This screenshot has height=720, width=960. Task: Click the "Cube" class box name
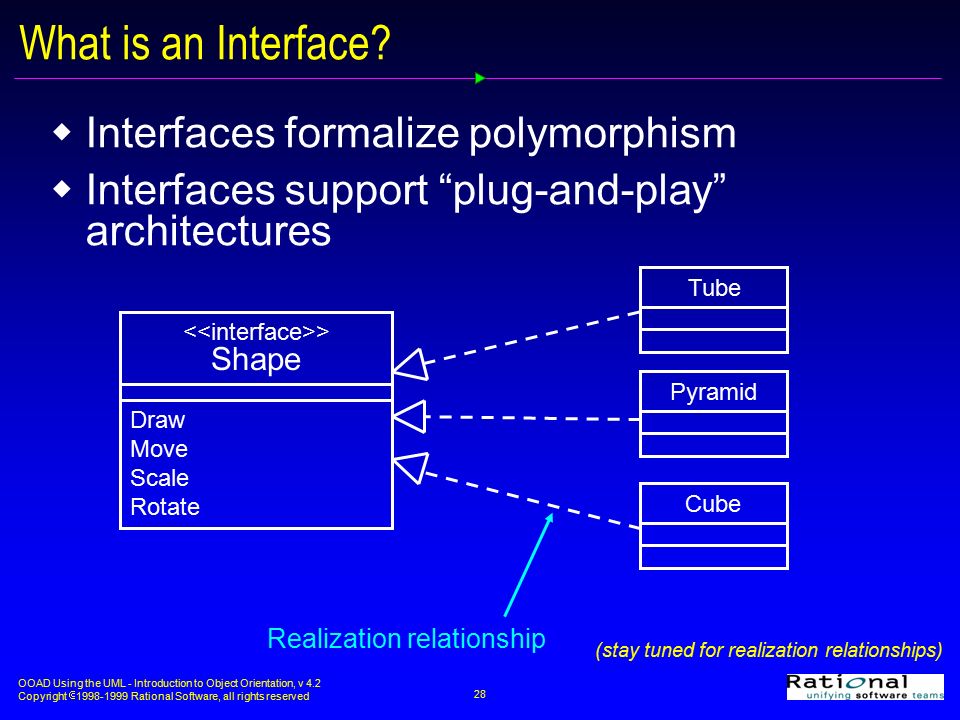(x=713, y=504)
